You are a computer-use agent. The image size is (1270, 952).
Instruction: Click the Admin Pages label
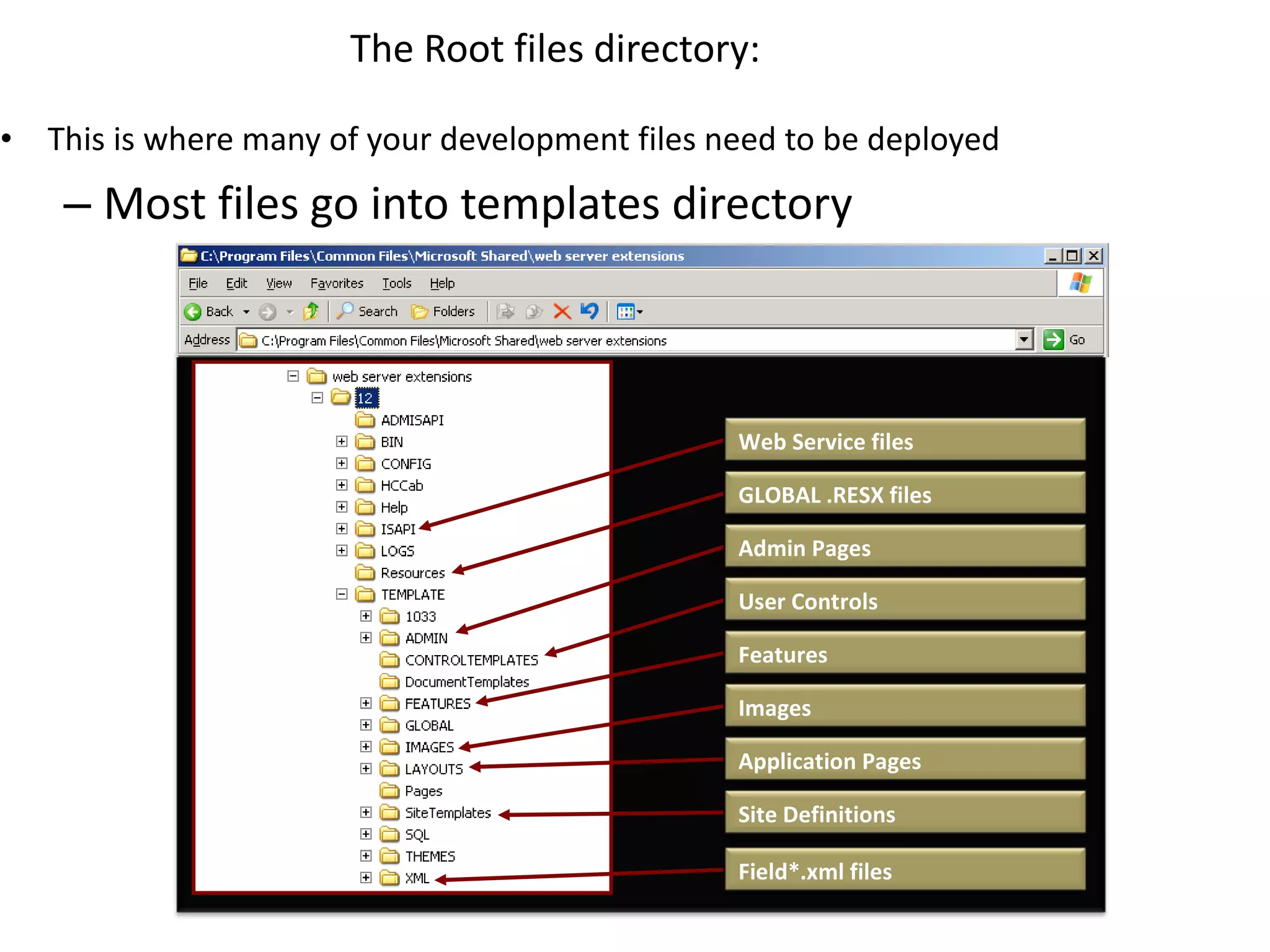[905, 546]
